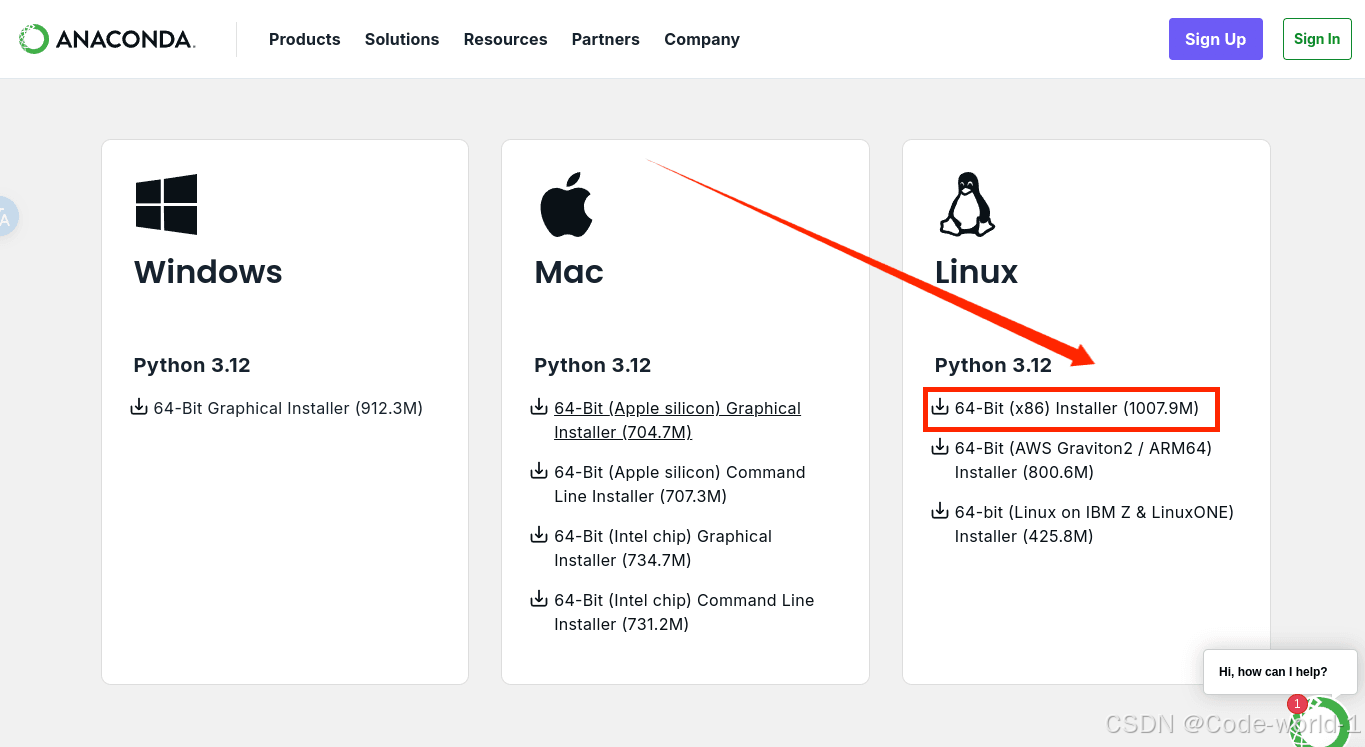1365x747 pixels.
Task: Click download icon beside Intel chip Command Line
Action: pyautogui.click(x=539, y=599)
